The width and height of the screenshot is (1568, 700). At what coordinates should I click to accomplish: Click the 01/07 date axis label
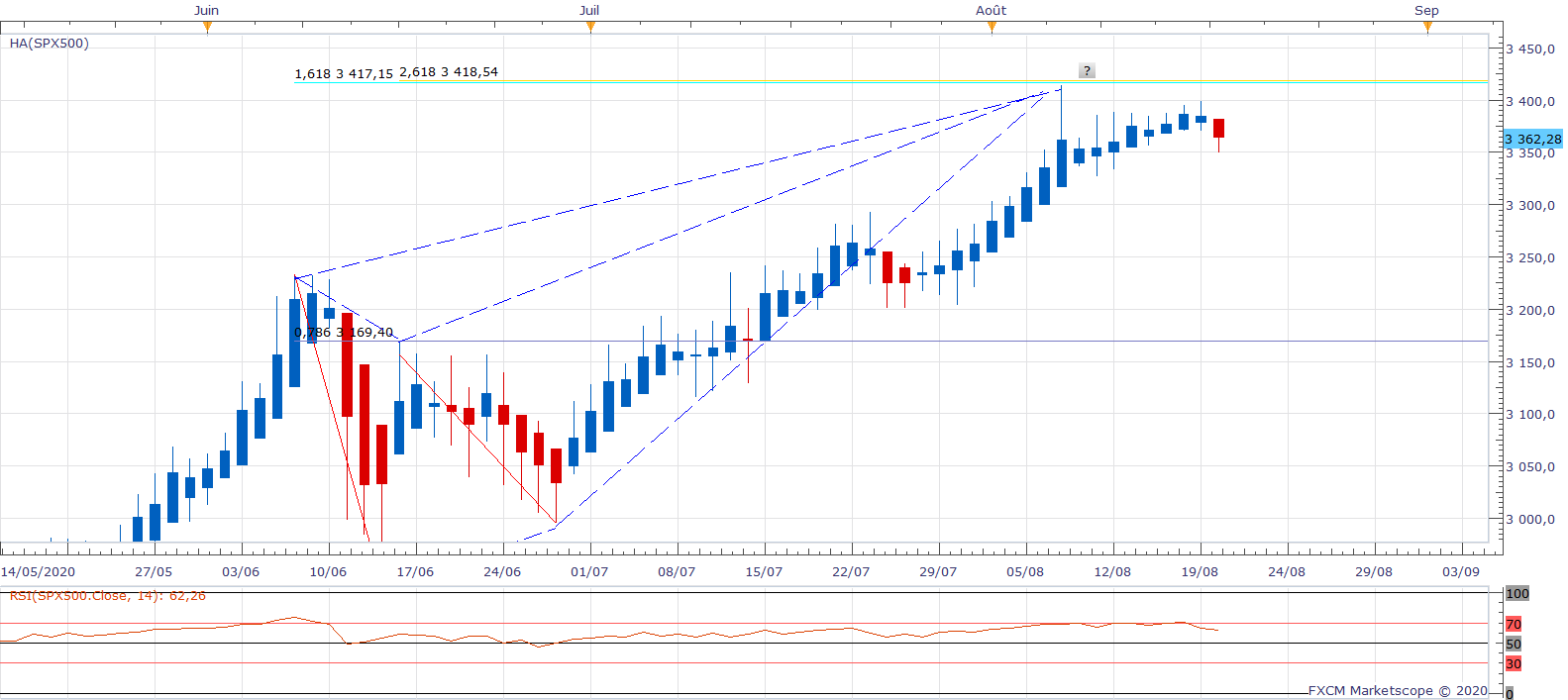589,571
